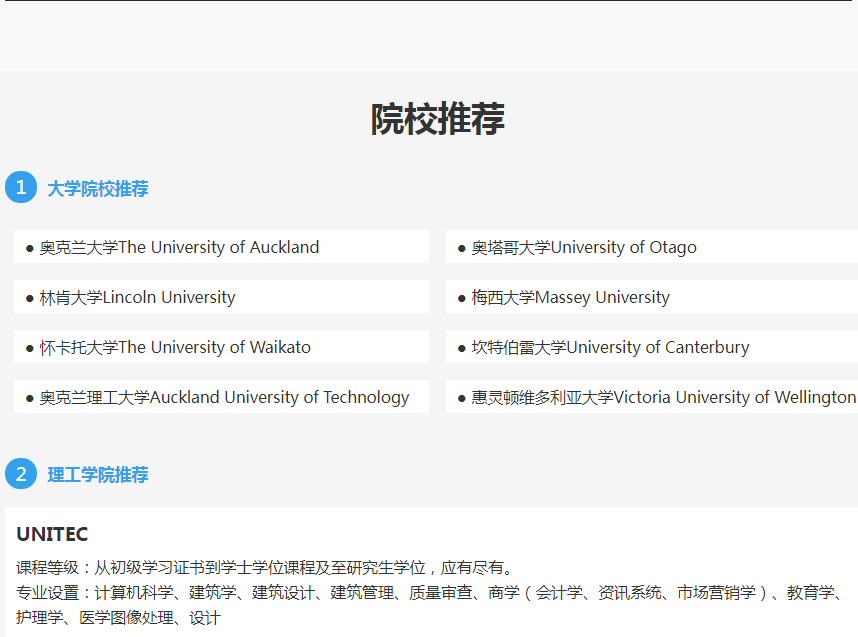Select 奥克兰理工大学Auckland University of Technology entry
The height and width of the screenshot is (637, 858).
pos(222,396)
